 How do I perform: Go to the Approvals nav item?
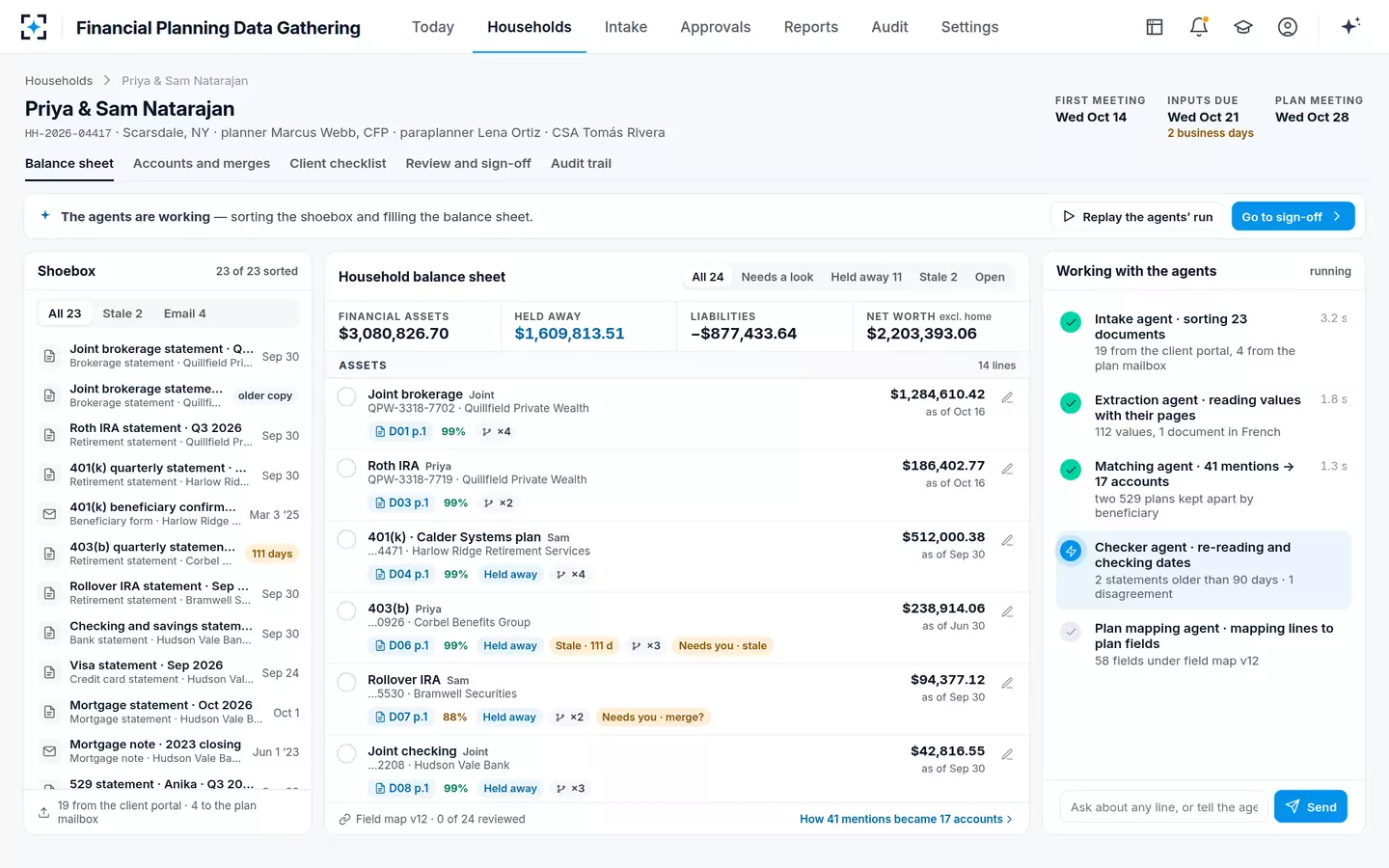(715, 27)
